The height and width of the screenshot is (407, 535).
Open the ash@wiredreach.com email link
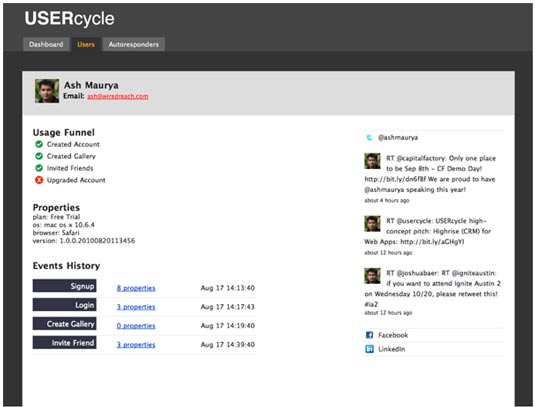[x=118, y=96]
